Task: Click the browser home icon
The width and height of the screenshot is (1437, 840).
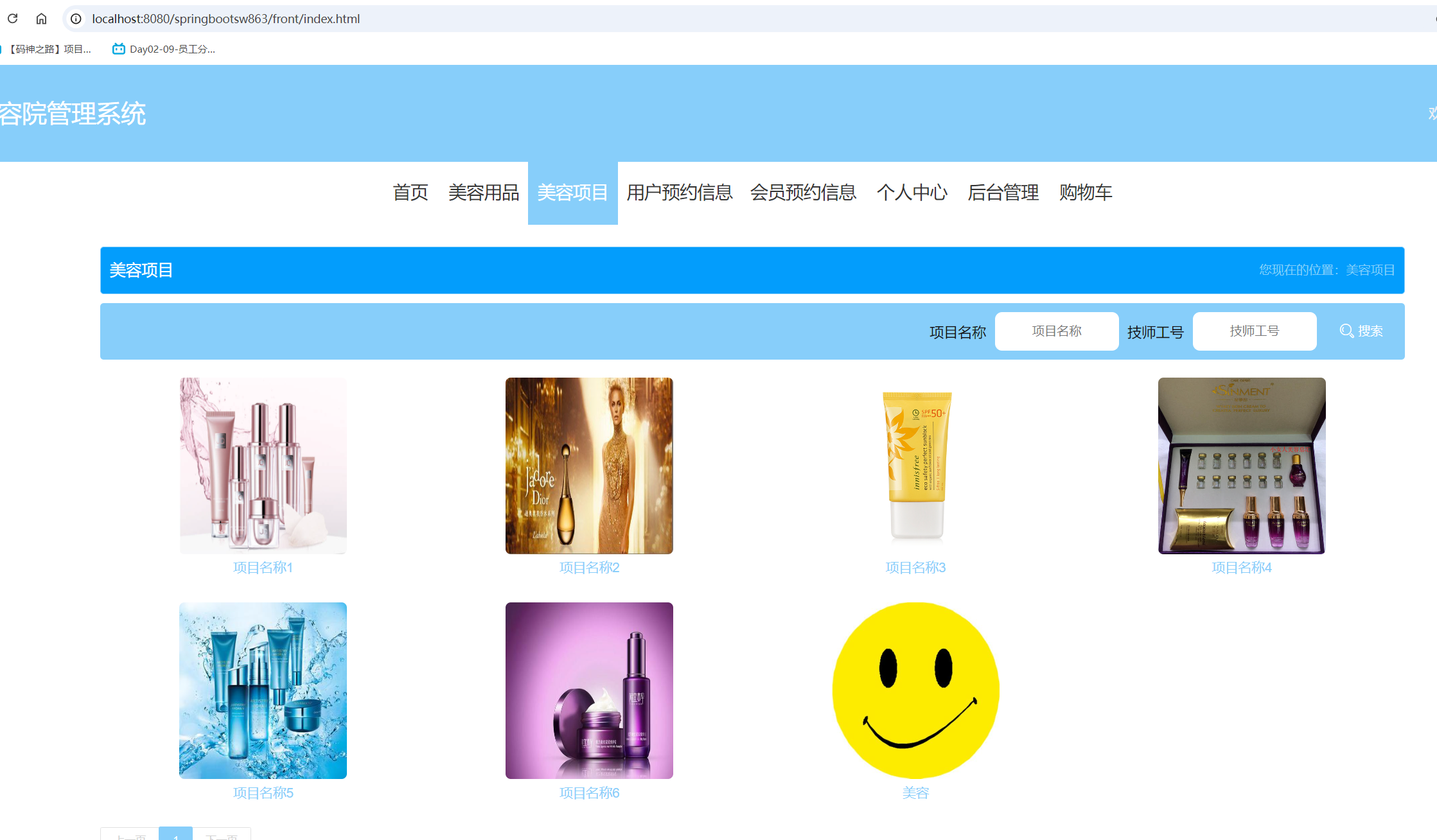Action: click(41, 19)
